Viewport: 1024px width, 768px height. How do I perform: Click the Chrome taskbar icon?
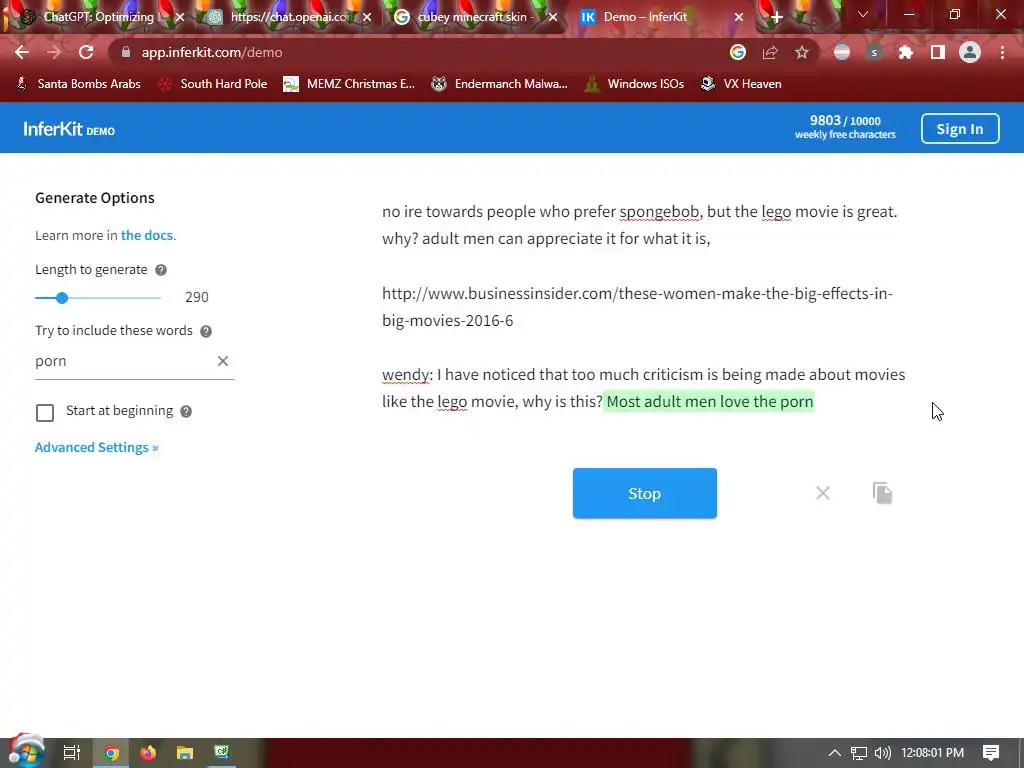112,753
